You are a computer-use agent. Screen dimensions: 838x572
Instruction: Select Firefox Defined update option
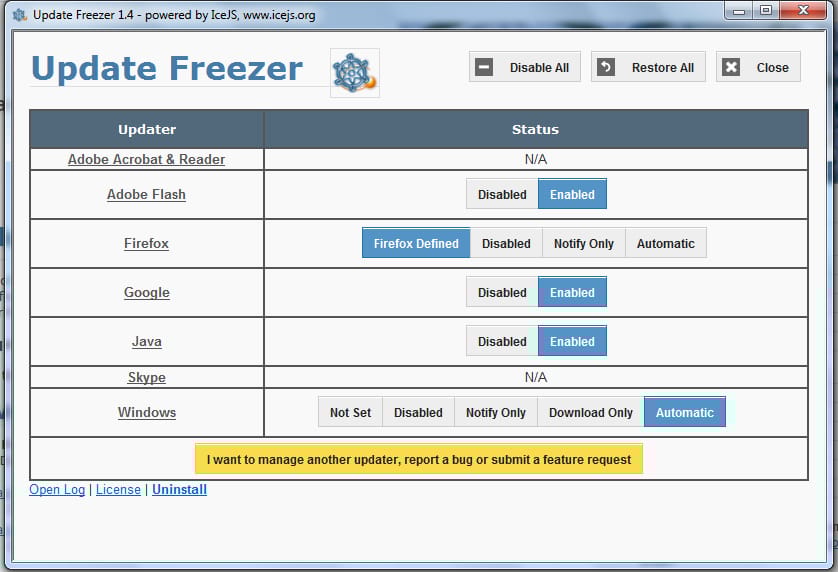pyautogui.click(x=416, y=244)
